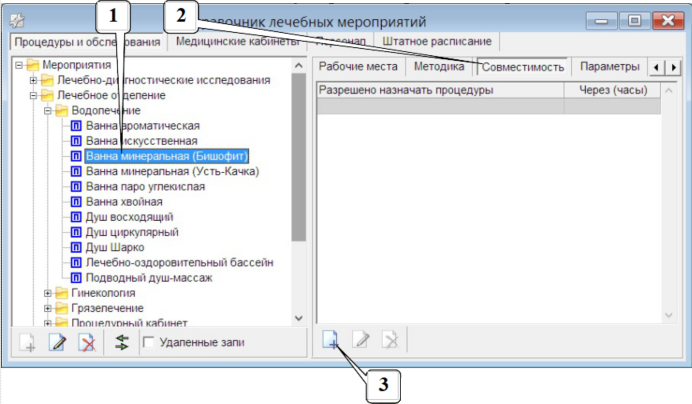Click the green arrows move icon
Screen dimensions: 692x404
tap(122, 343)
